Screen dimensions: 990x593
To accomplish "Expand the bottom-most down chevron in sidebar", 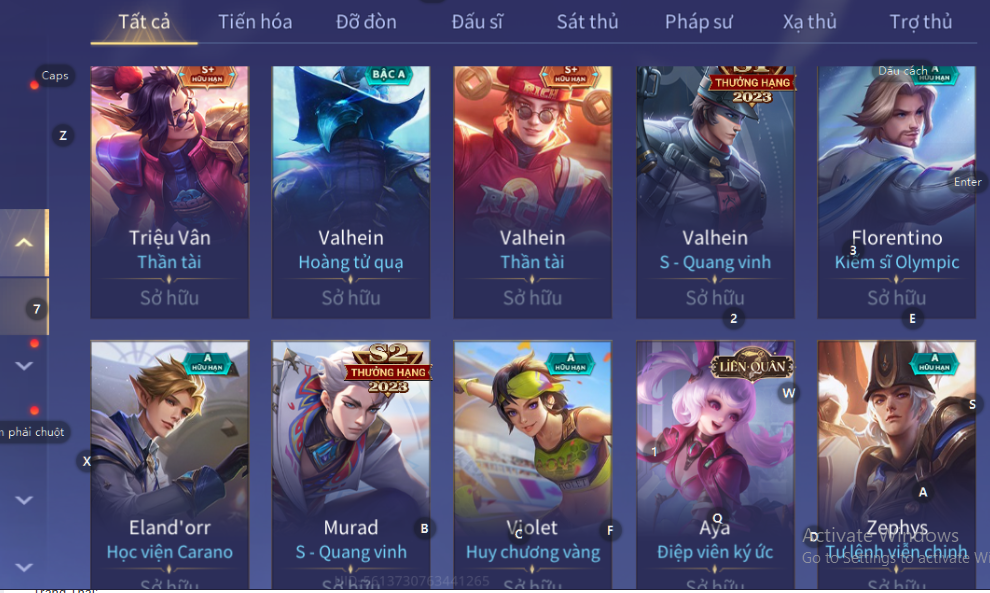I will [24, 567].
